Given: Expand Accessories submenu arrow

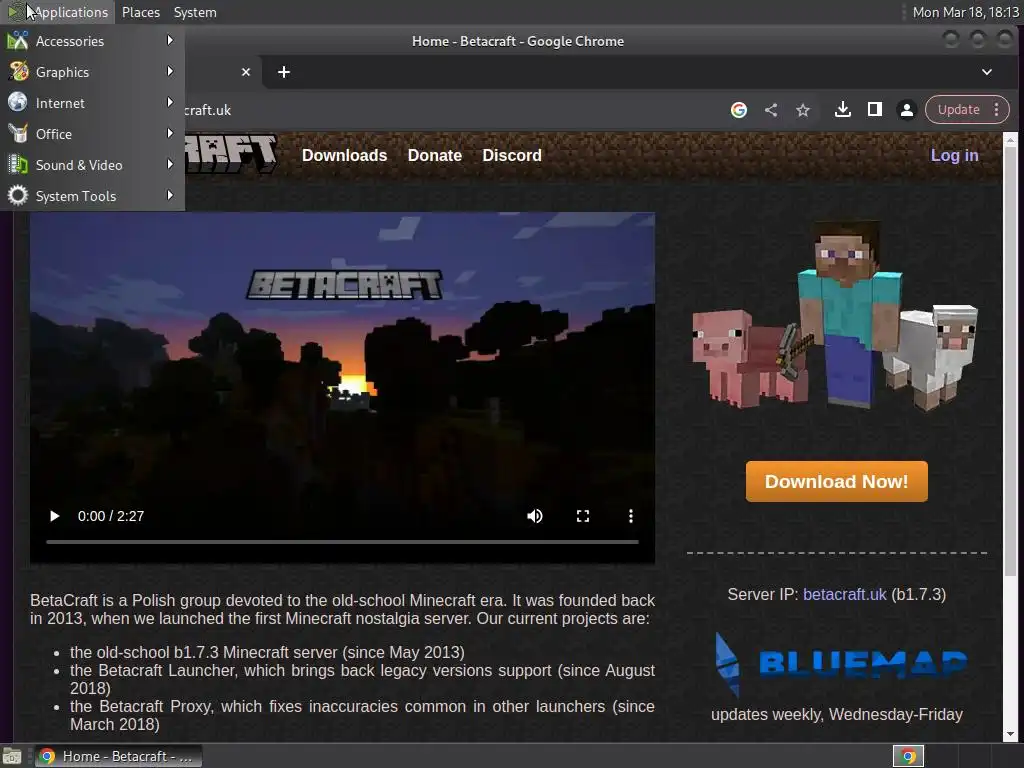Looking at the screenshot, I should tap(170, 40).
